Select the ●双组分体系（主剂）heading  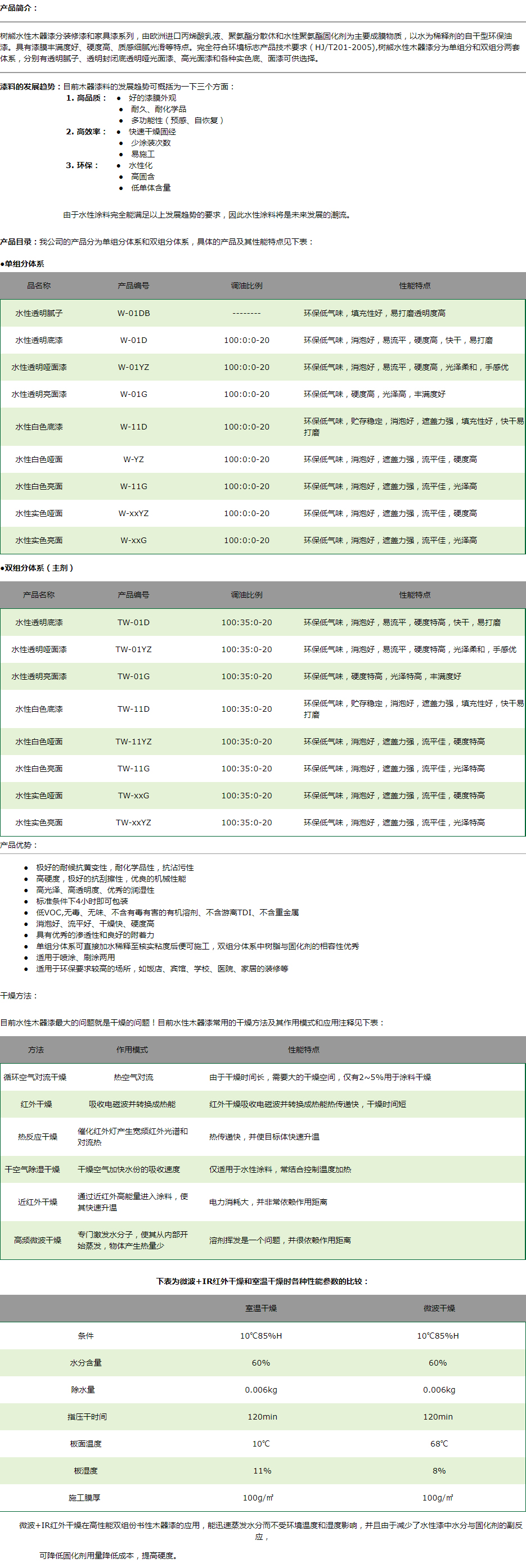pyautogui.click(x=37, y=568)
